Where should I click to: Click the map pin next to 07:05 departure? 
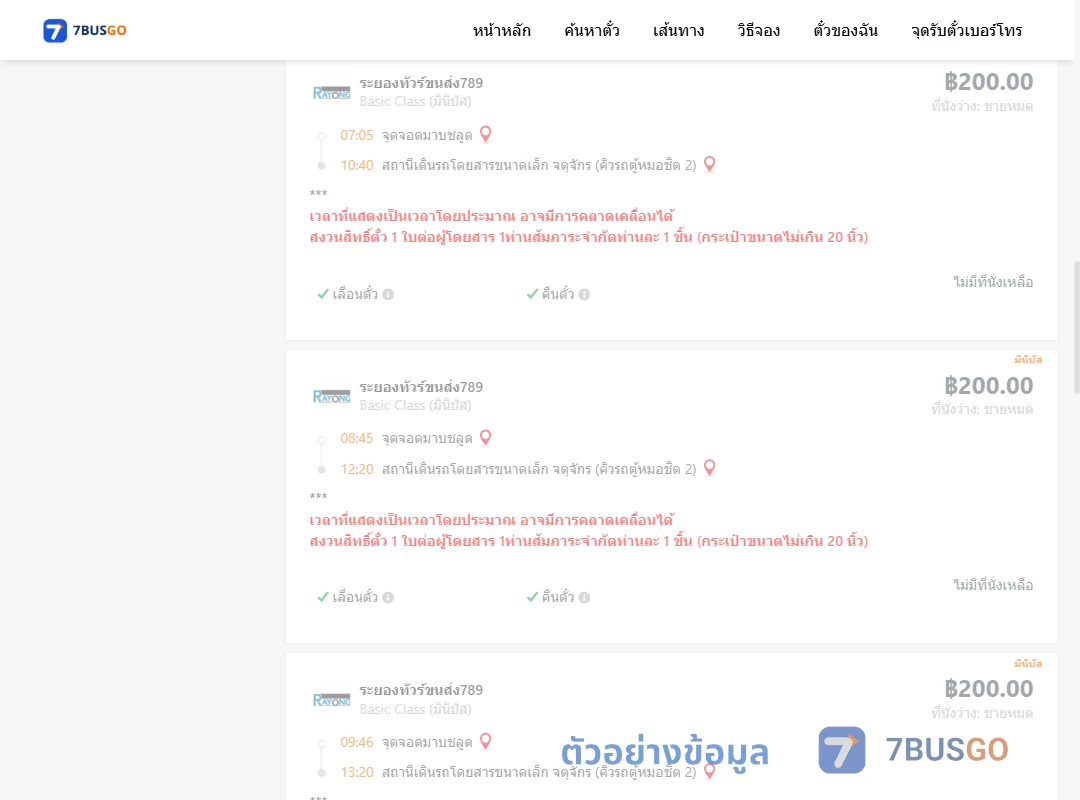(x=486, y=134)
